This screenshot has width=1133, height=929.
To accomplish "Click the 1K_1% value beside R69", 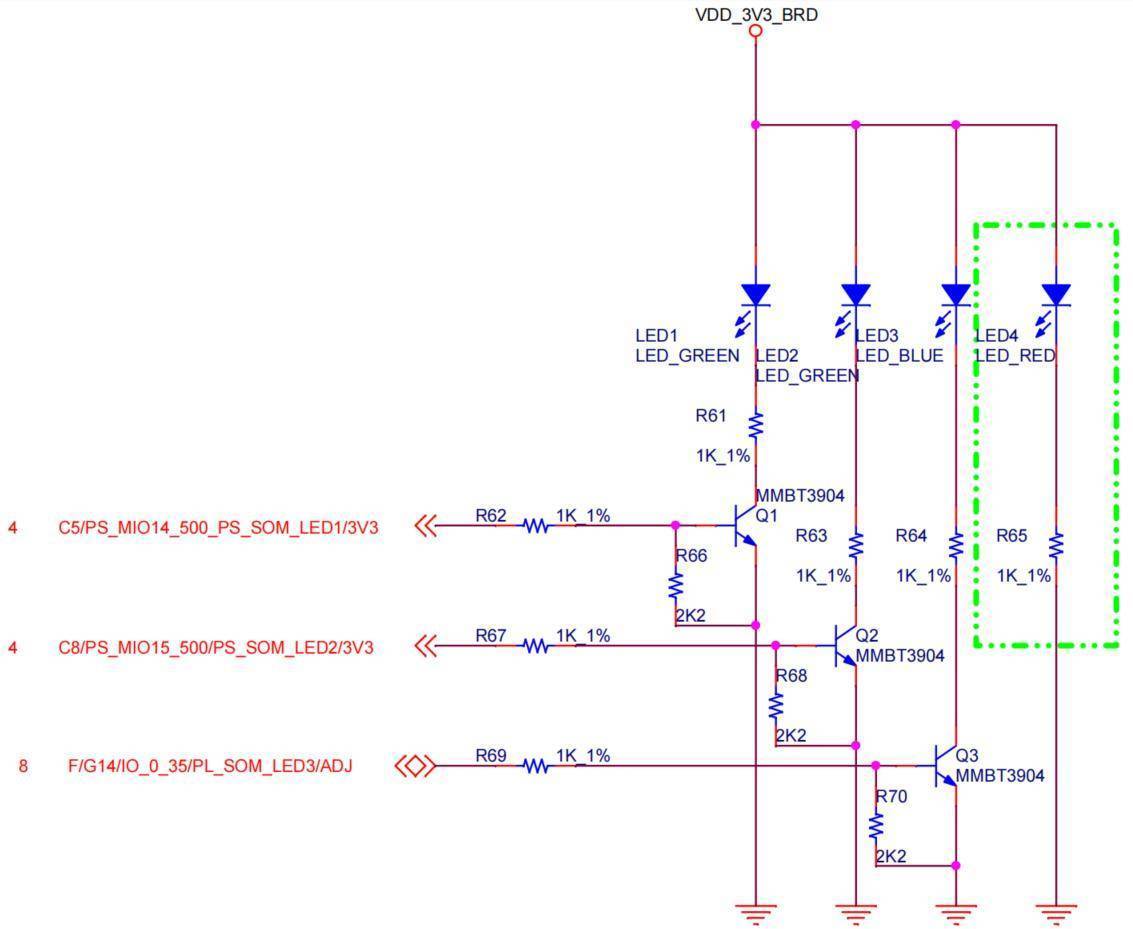I will (583, 756).
